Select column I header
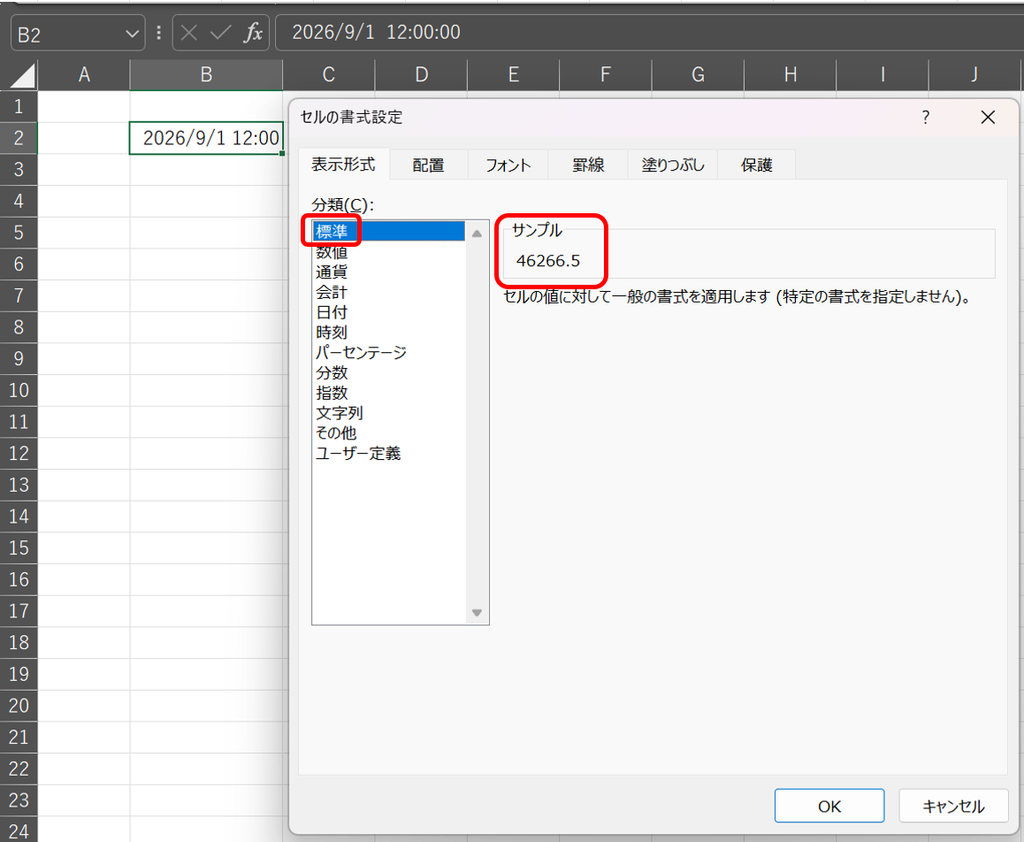This screenshot has width=1024, height=842. (x=882, y=75)
